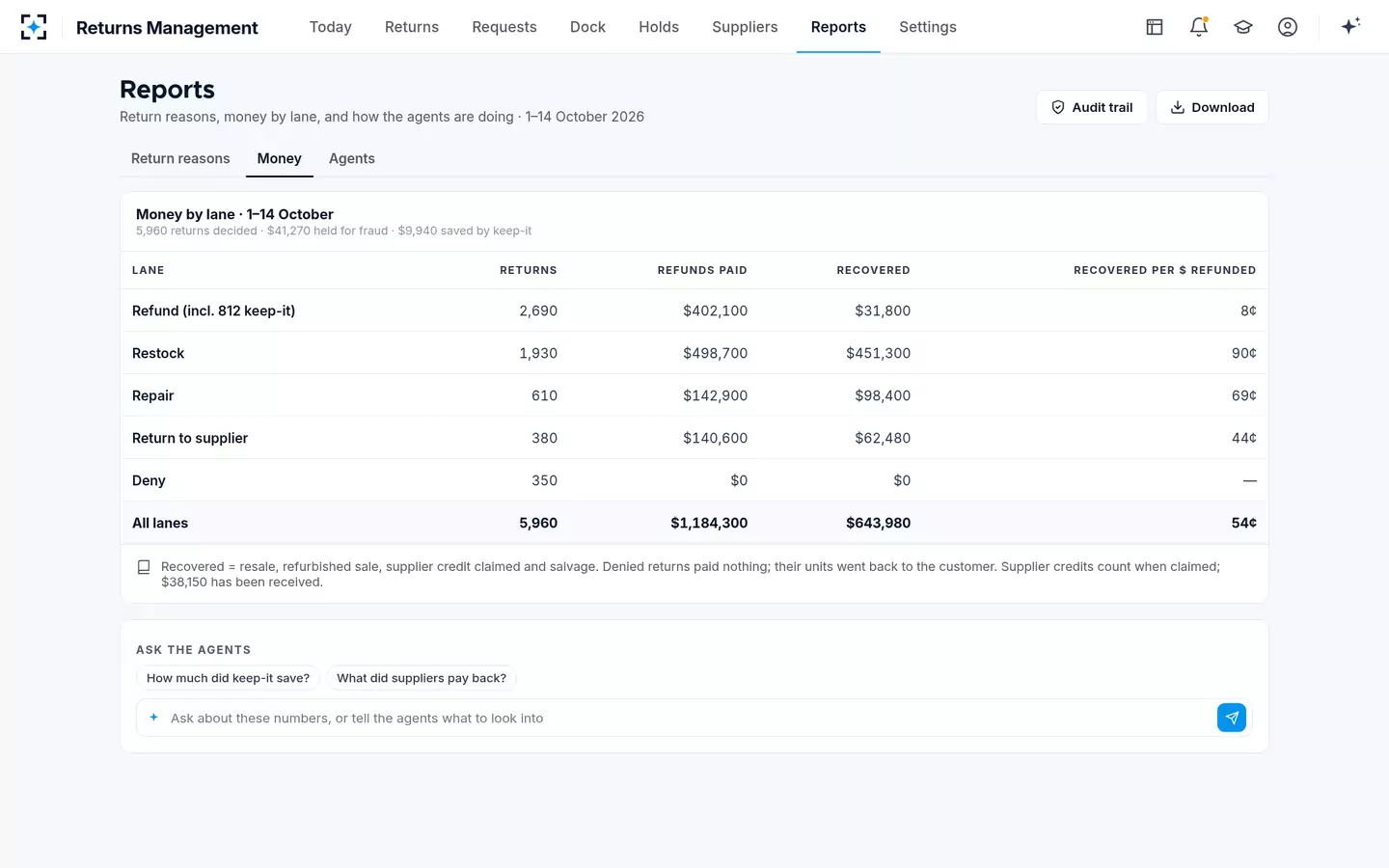Viewport: 1389px width, 868px height.
Task: Select the Money tab
Action: [280, 159]
